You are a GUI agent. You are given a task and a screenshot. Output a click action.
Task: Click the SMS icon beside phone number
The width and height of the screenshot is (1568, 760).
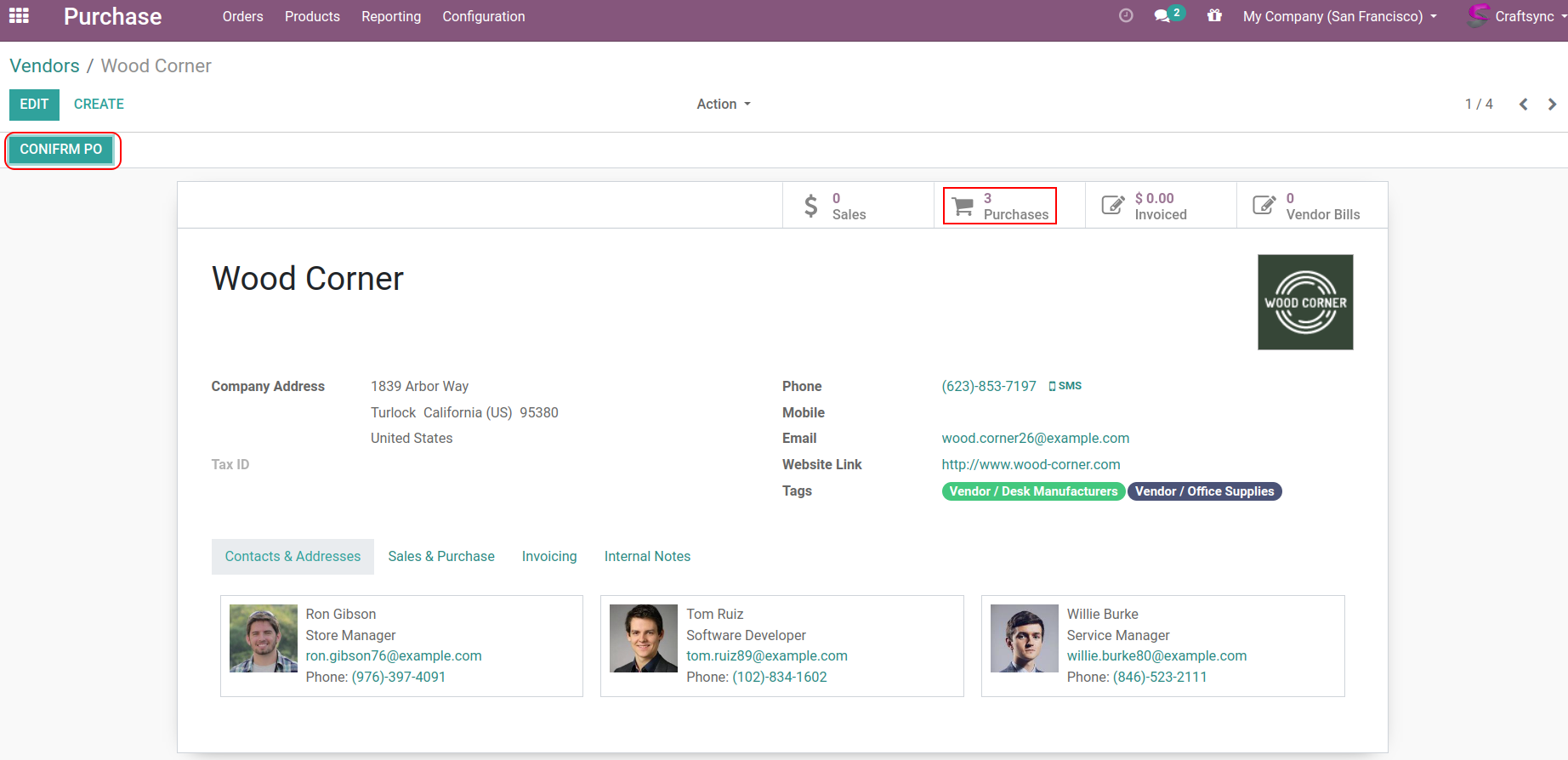(1065, 386)
